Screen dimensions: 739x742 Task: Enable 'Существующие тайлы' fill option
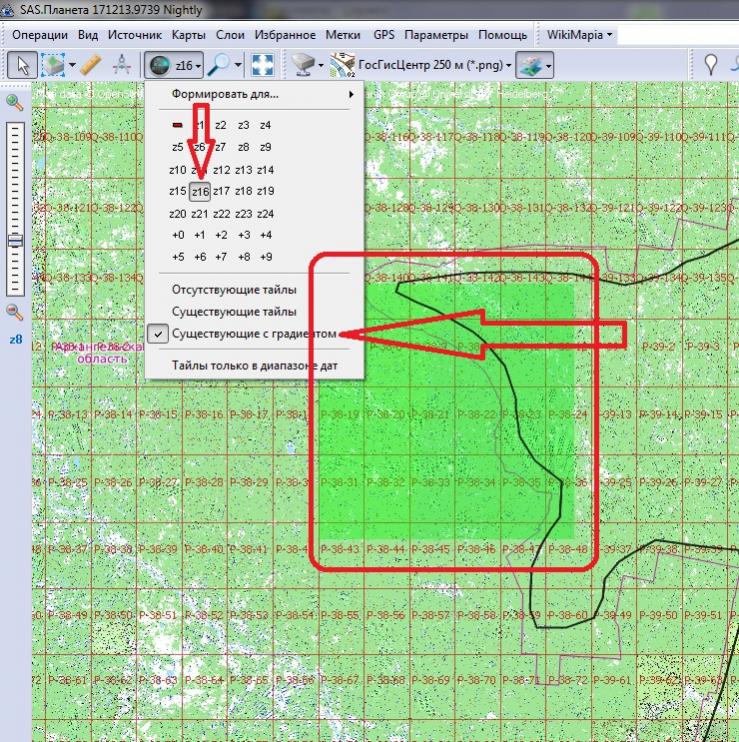(x=233, y=311)
